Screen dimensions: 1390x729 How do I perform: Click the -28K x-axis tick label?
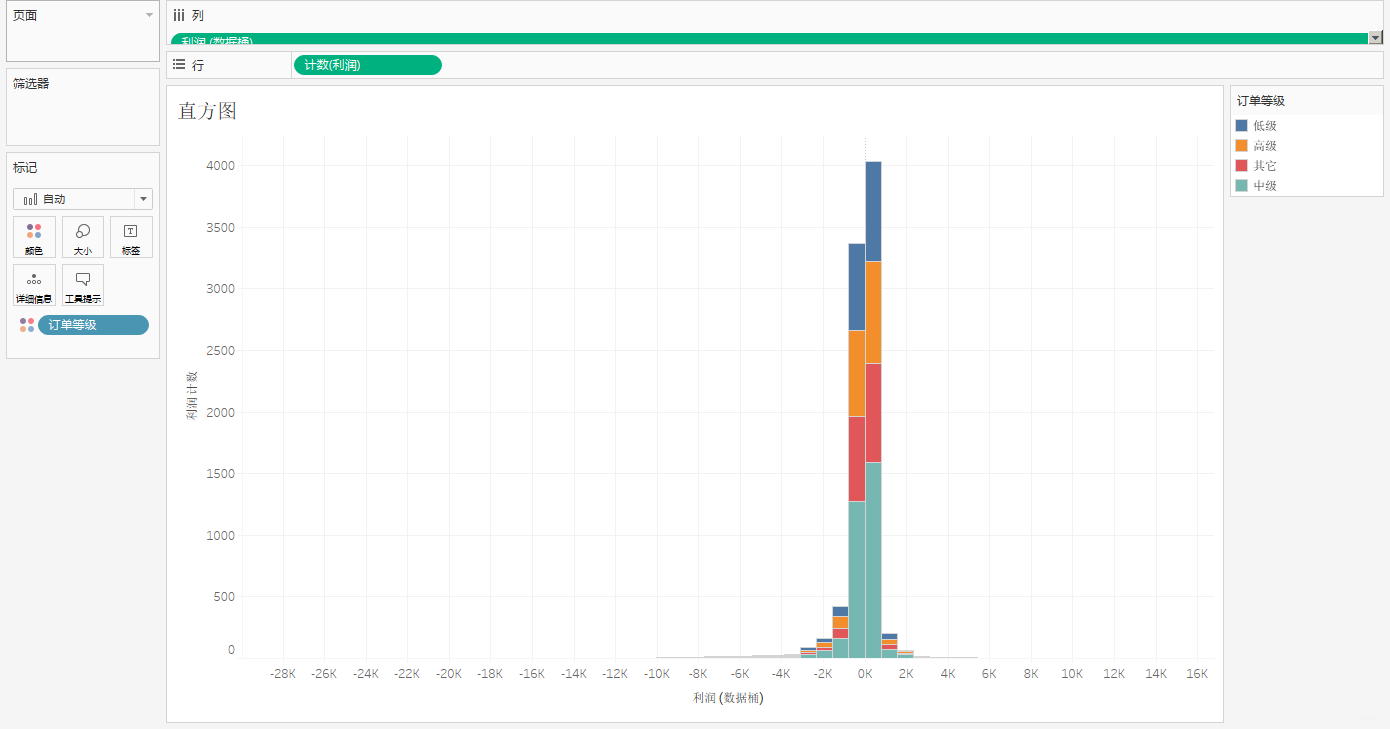tap(283, 675)
